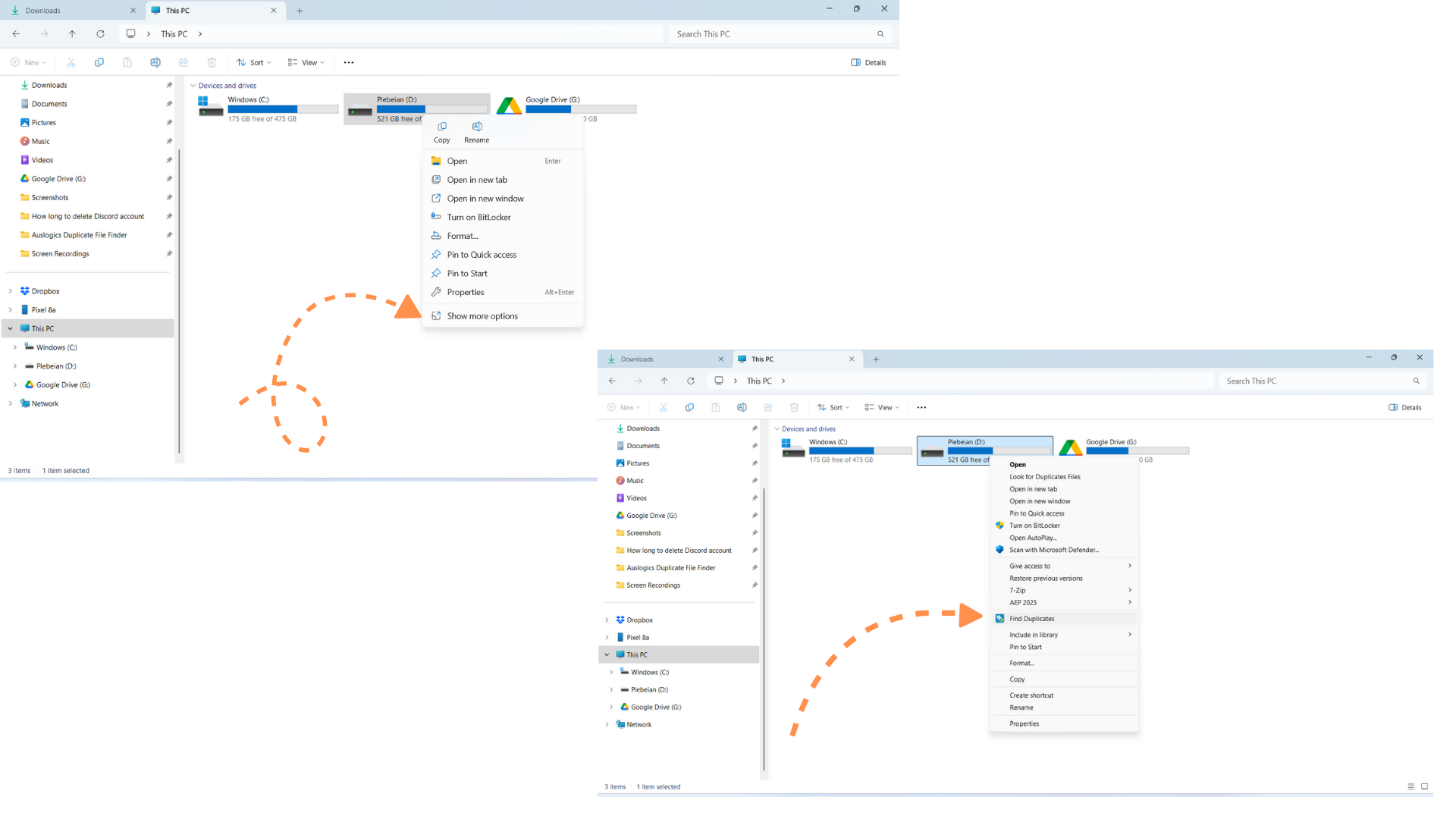Click Find Duplicates in the classic context menu
This screenshot has height=819, width=1456.
pos(1031,619)
